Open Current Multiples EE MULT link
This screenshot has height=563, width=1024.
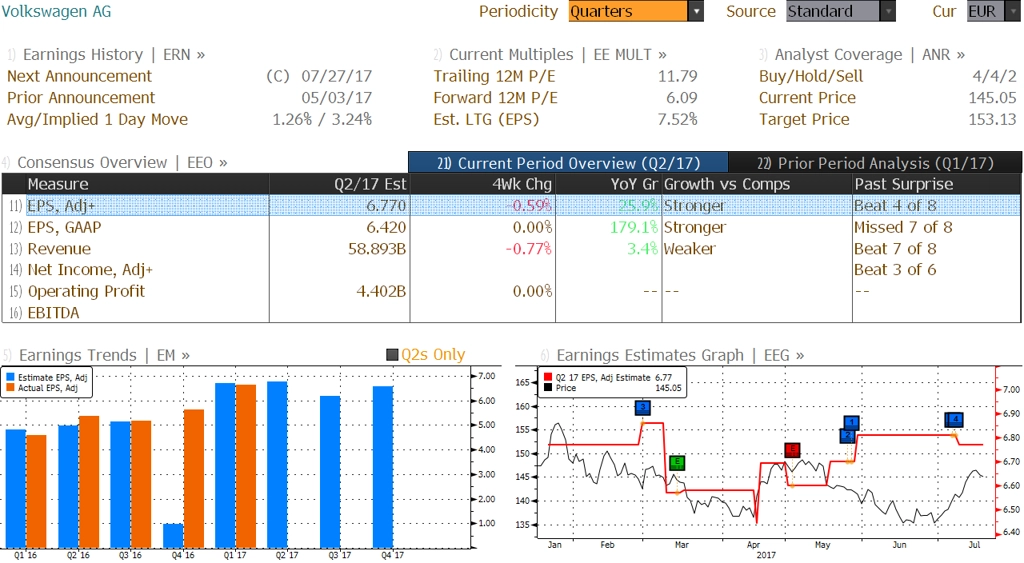pyautogui.click(x=558, y=55)
